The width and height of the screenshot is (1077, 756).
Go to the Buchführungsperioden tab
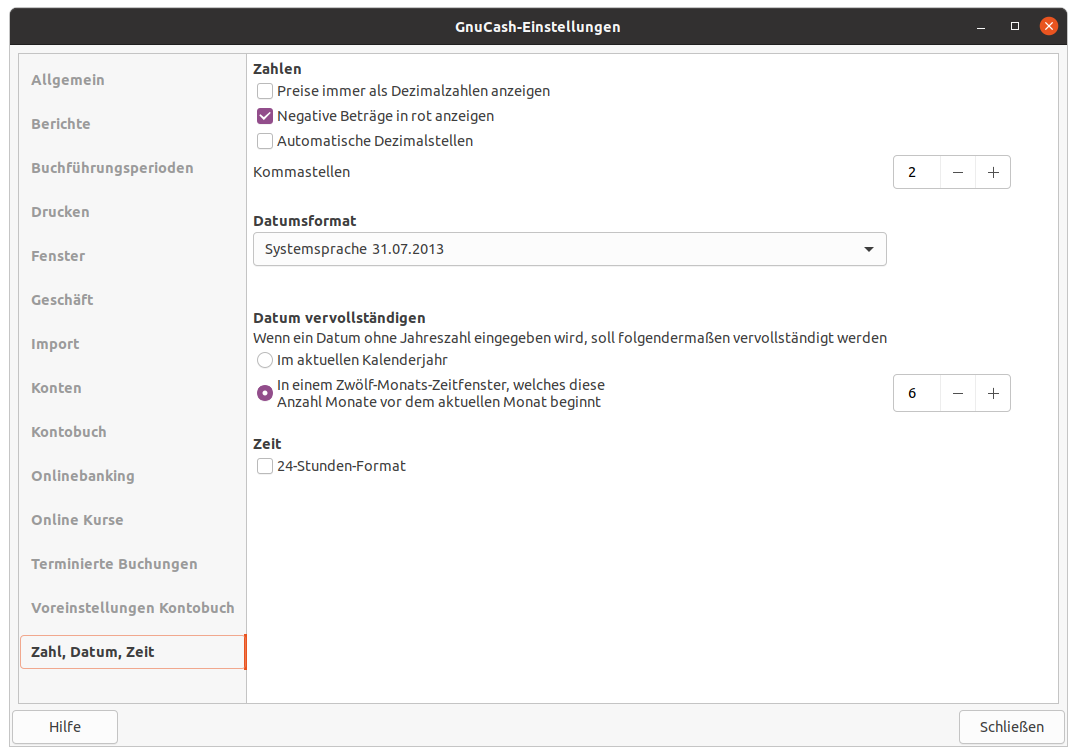pos(112,168)
